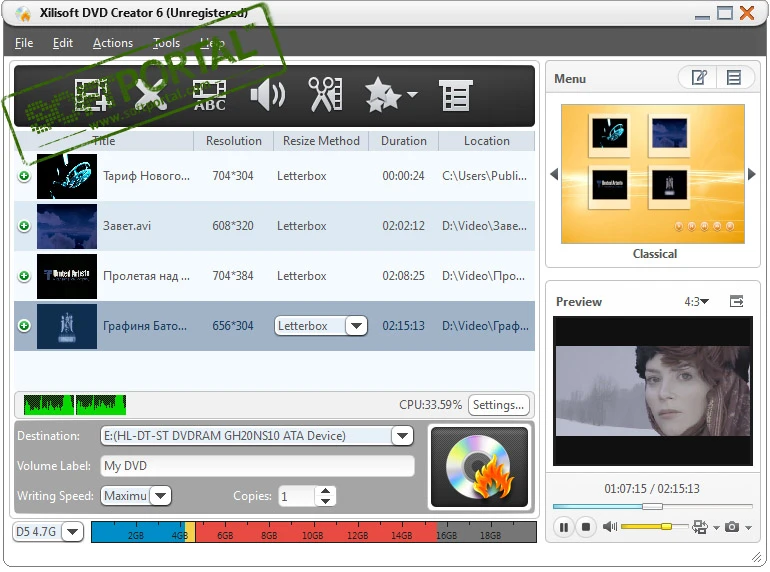The width and height of the screenshot is (770, 572).
Task: Click the preview playback seek slider
Action: [652, 506]
